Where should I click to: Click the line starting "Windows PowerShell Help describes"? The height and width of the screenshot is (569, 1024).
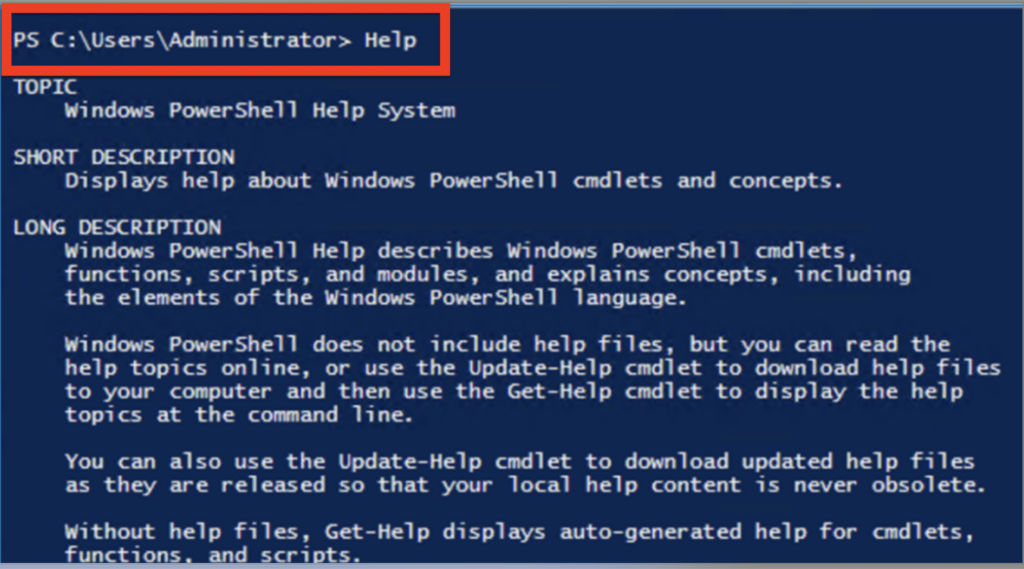[x=460, y=250]
